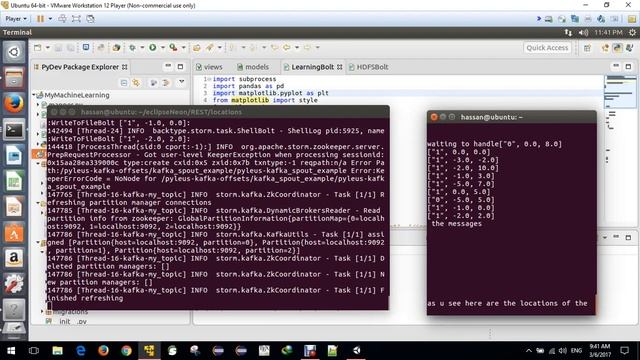Click the Save icon in Eclipse toolbar

click(59, 48)
